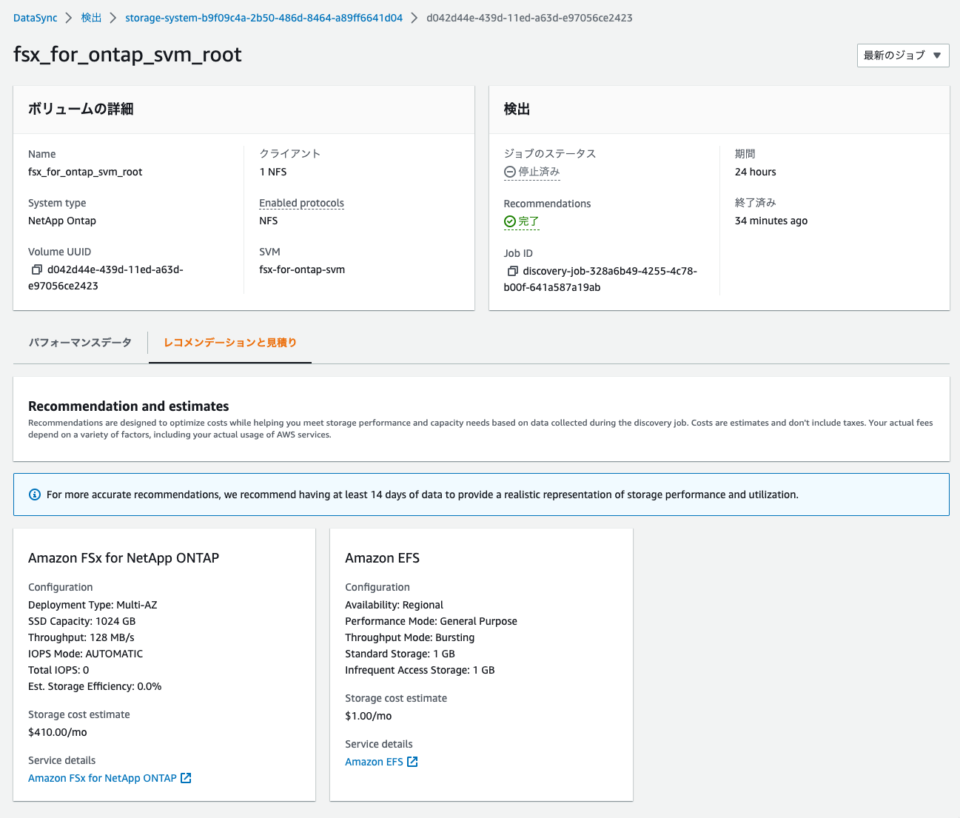Screen dimensions: 960x818
Task: Copy the discovery Job ID via copy icon
Action: coord(511,270)
